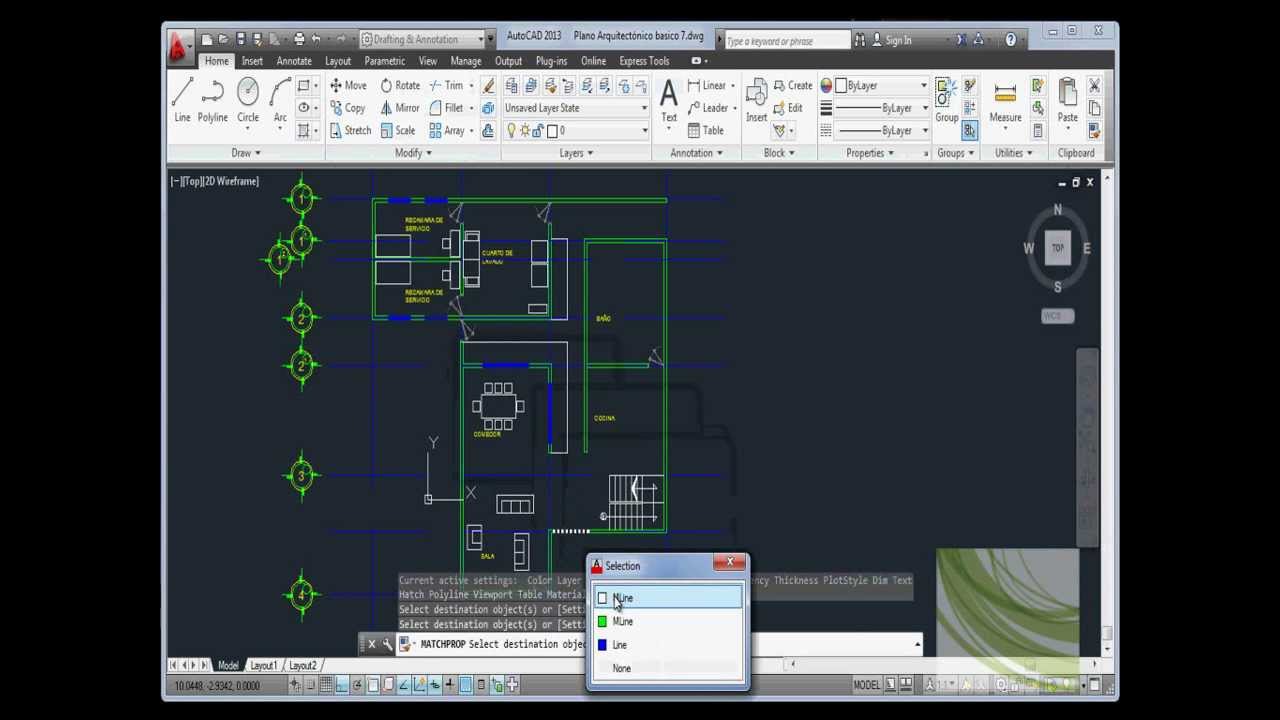
Task: Click the keyword search input field
Action: (x=786, y=41)
